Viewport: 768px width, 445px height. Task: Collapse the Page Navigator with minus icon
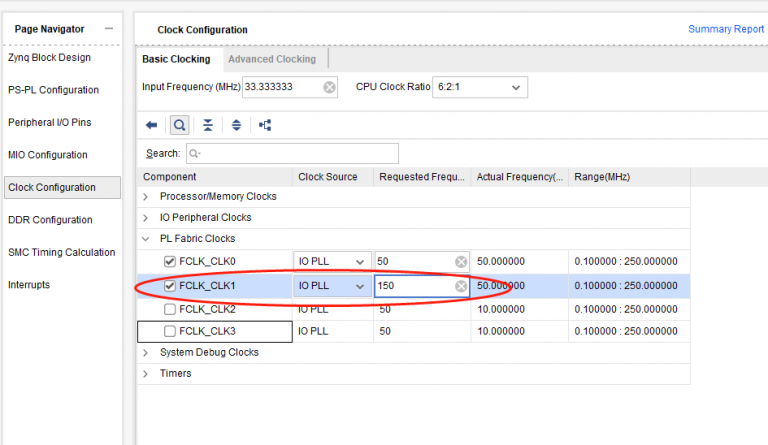109,29
